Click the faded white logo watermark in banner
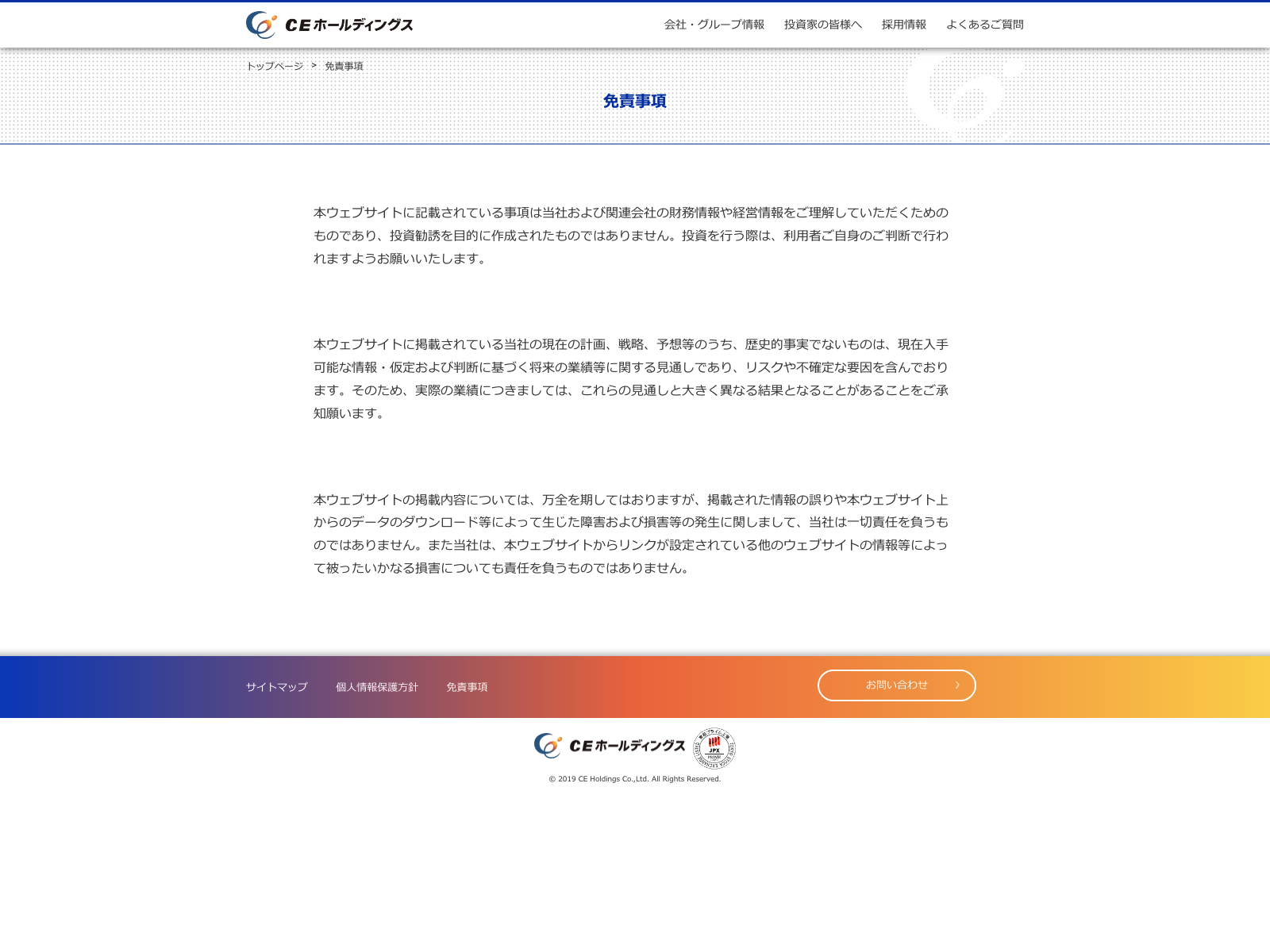The image size is (1270, 952). pos(960,91)
